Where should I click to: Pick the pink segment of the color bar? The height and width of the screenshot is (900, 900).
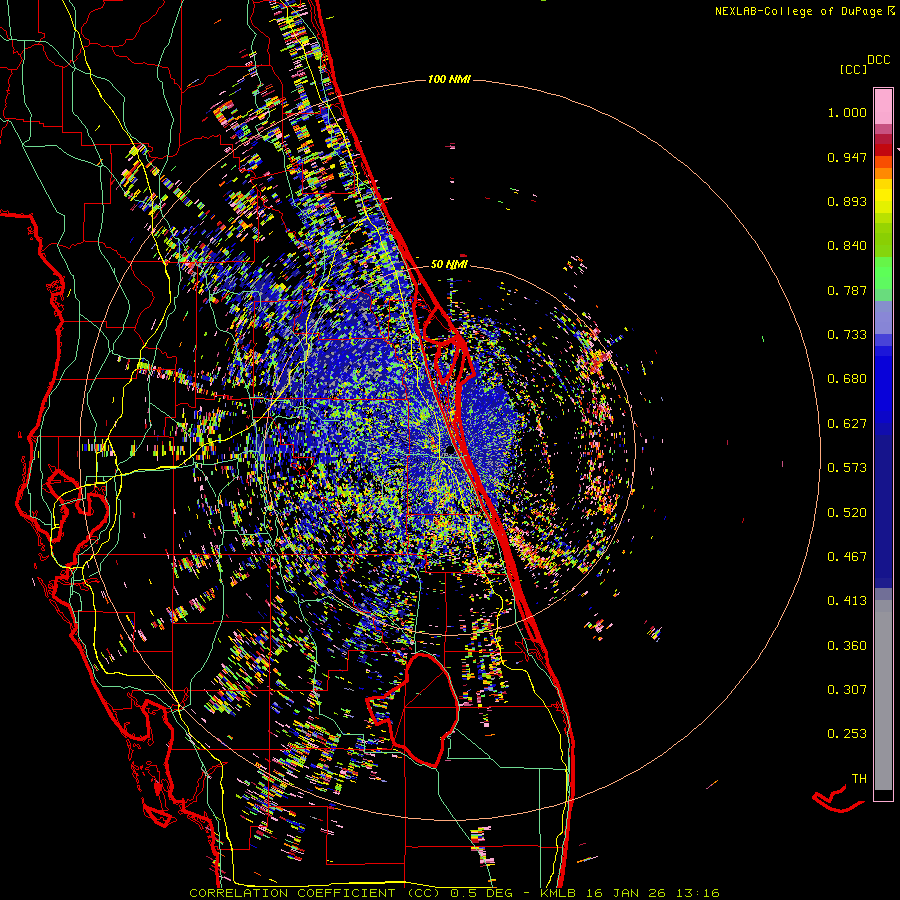883,106
